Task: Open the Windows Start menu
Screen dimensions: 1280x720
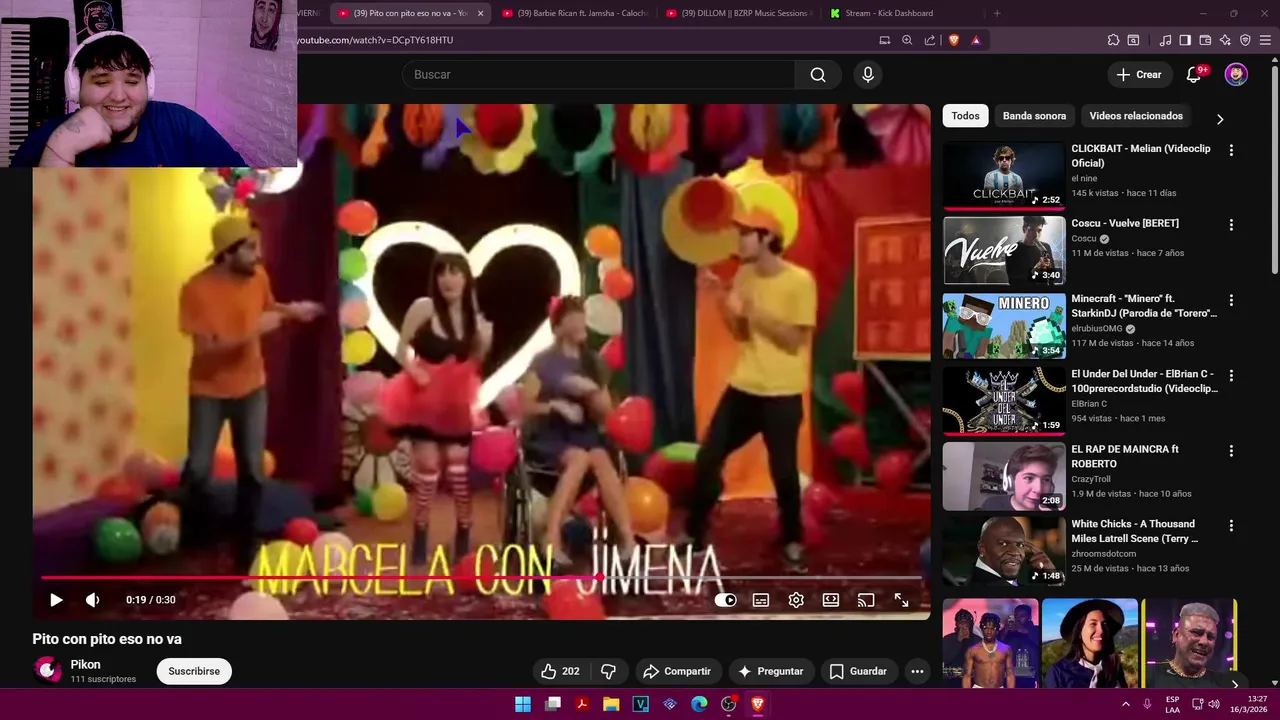Action: click(x=523, y=704)
